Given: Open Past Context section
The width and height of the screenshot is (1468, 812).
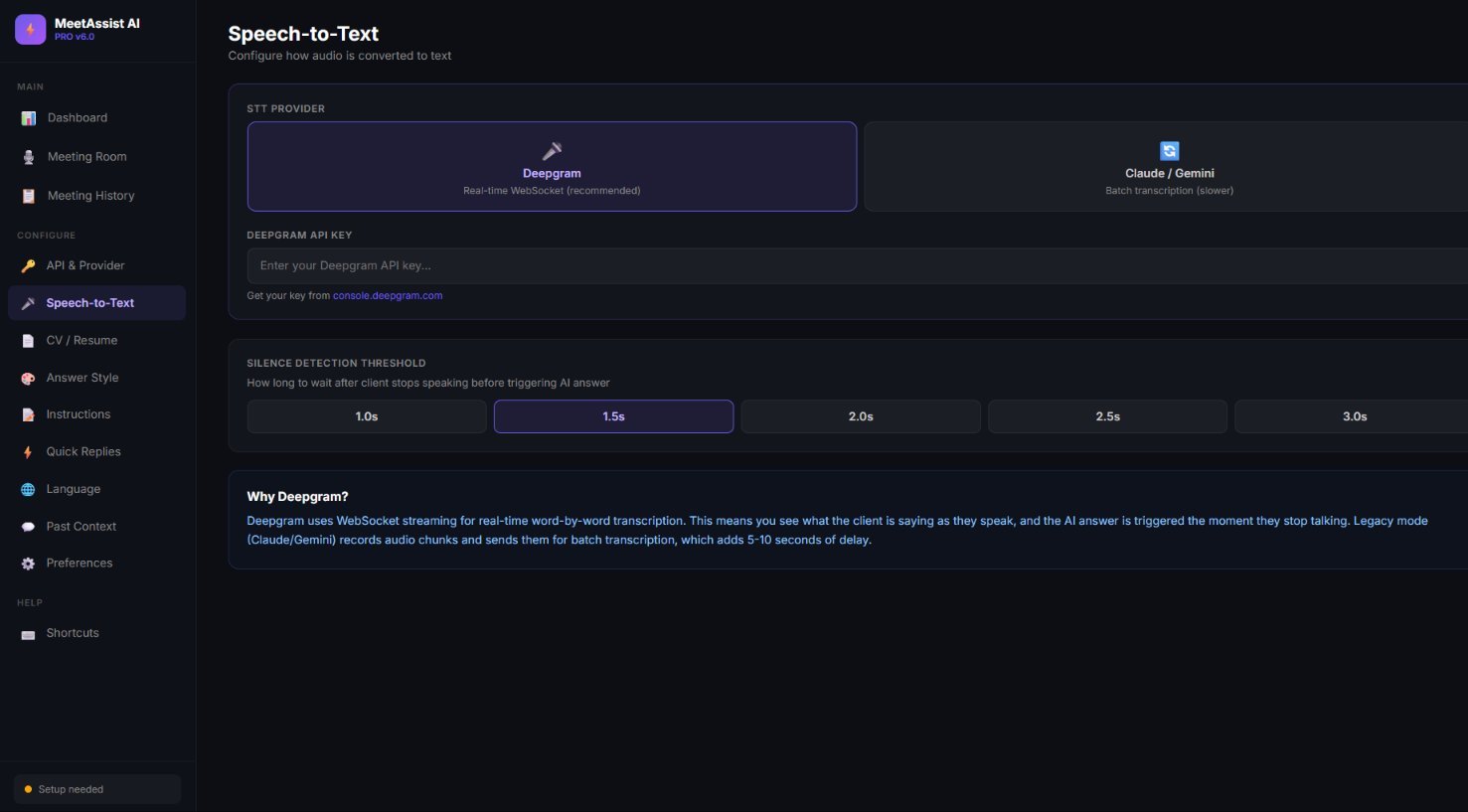Looking at the screenshot, I should 97,526.
